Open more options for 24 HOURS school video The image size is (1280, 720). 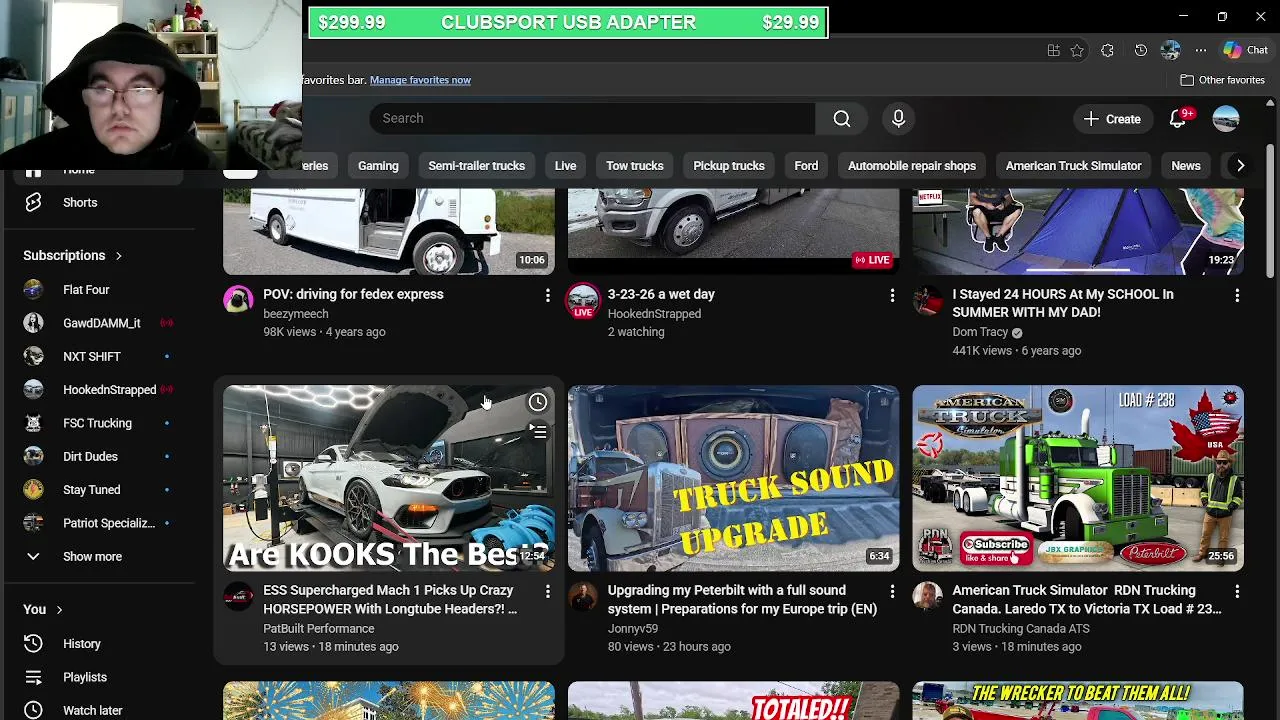pos(1237,295)
